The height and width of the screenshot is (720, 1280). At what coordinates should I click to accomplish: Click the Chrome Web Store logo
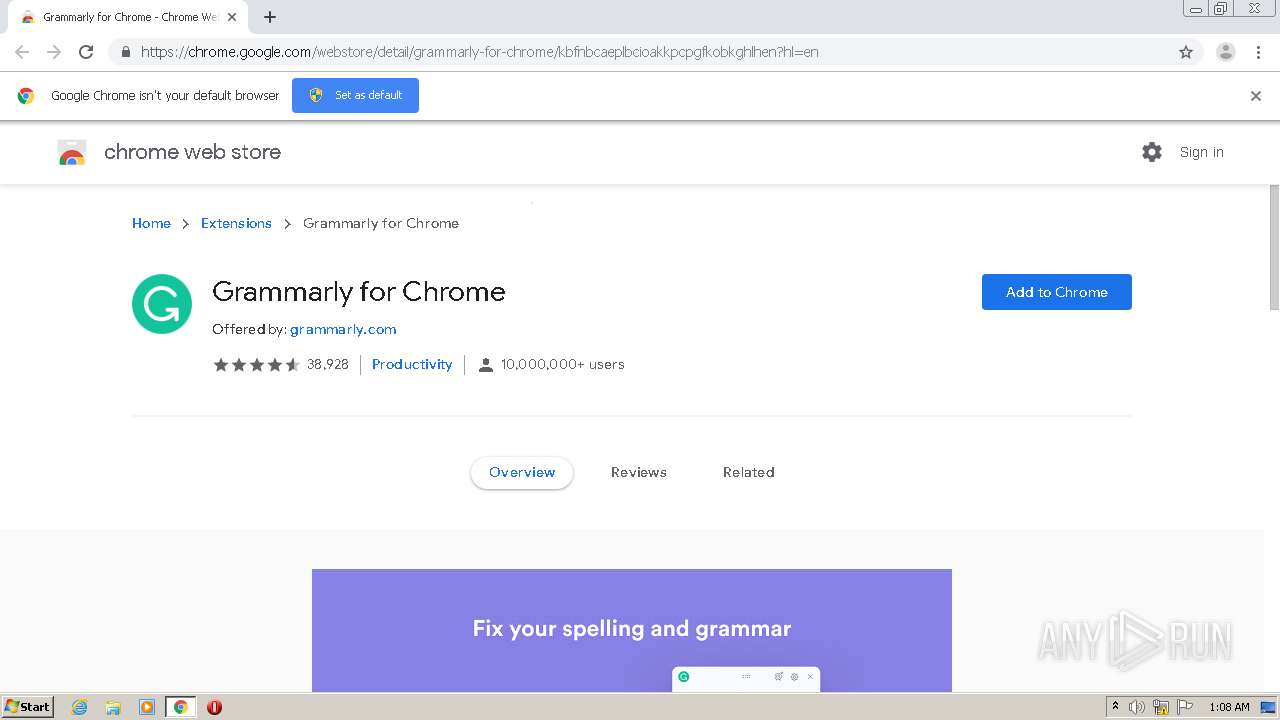tap(72, 152)
